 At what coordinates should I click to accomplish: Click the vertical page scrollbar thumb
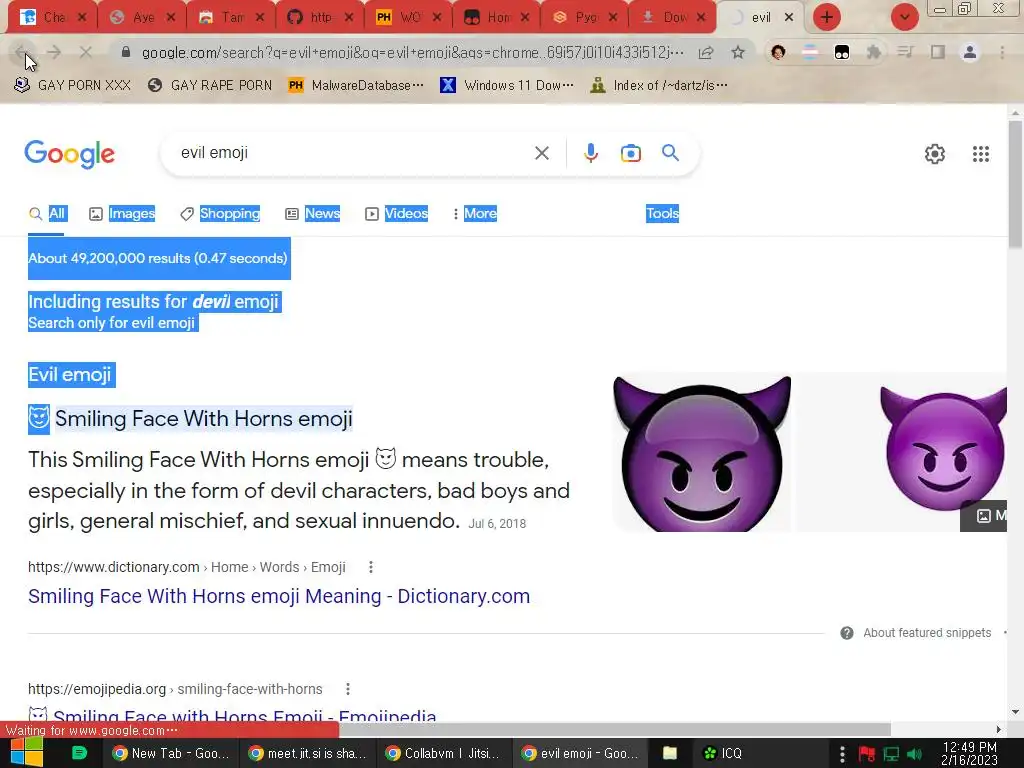tap(1015, 184)
